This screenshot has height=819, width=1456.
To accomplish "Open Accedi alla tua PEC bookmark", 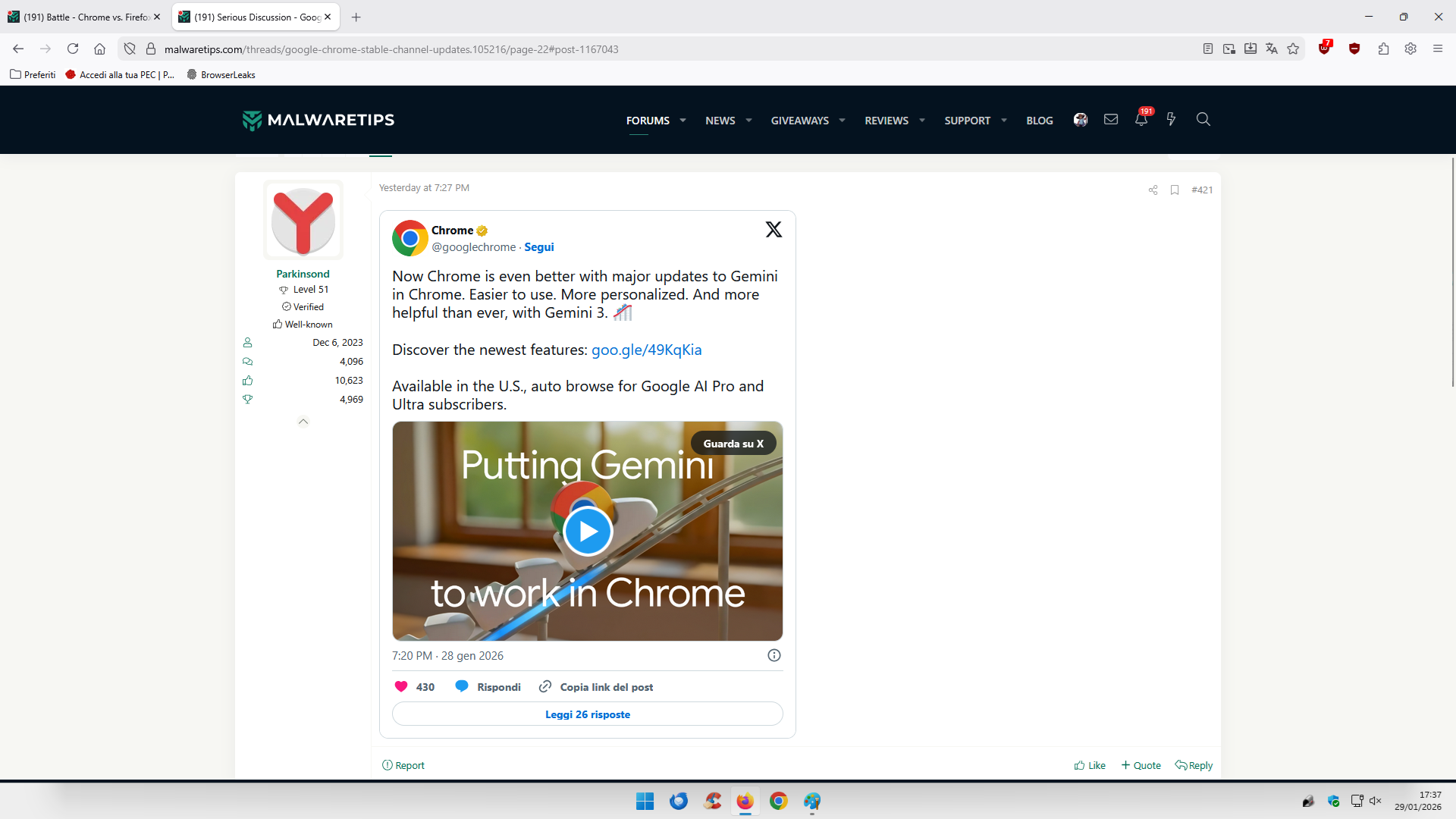I will click(120, 74).
